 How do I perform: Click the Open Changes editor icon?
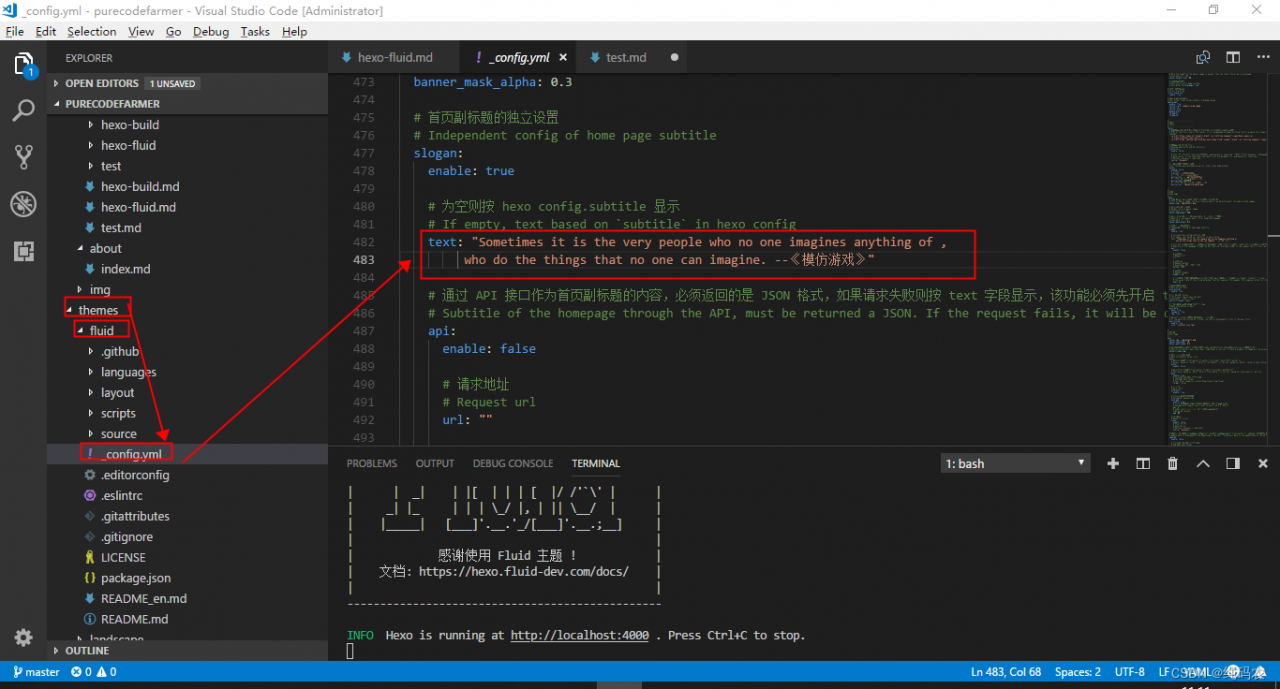tap(1203, 57)
